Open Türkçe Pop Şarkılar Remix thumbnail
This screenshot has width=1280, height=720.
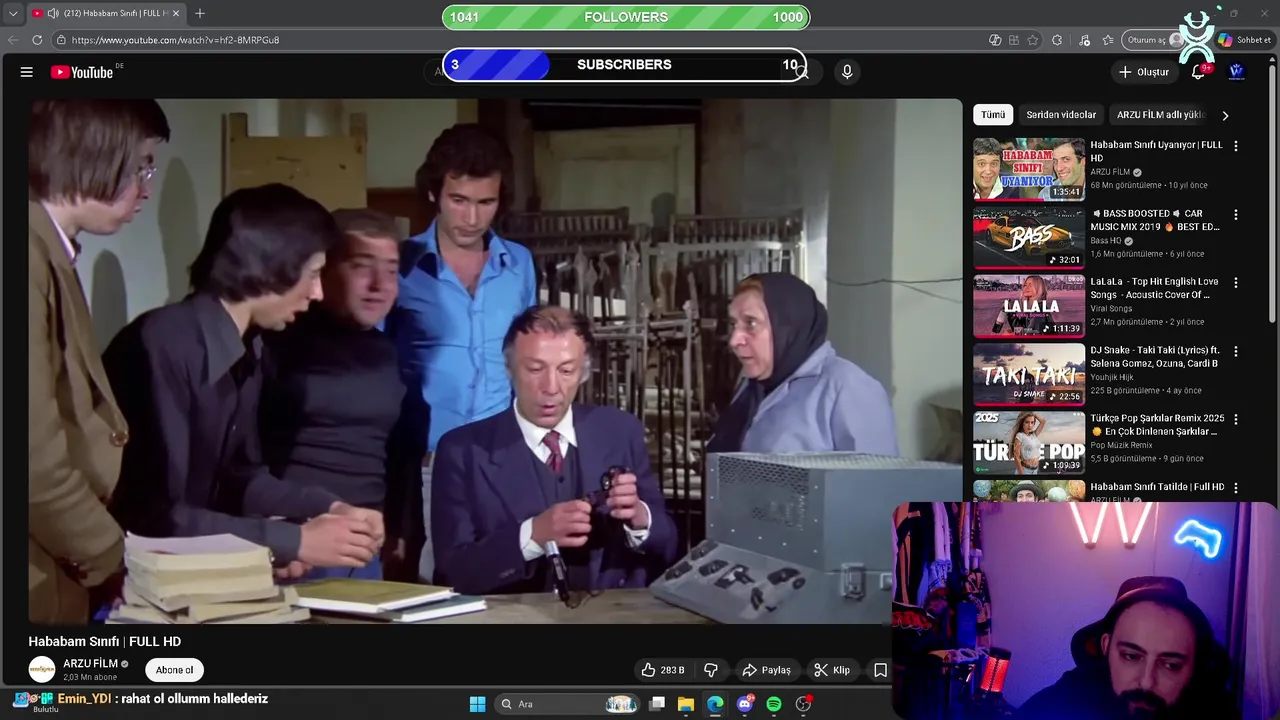1029,443
